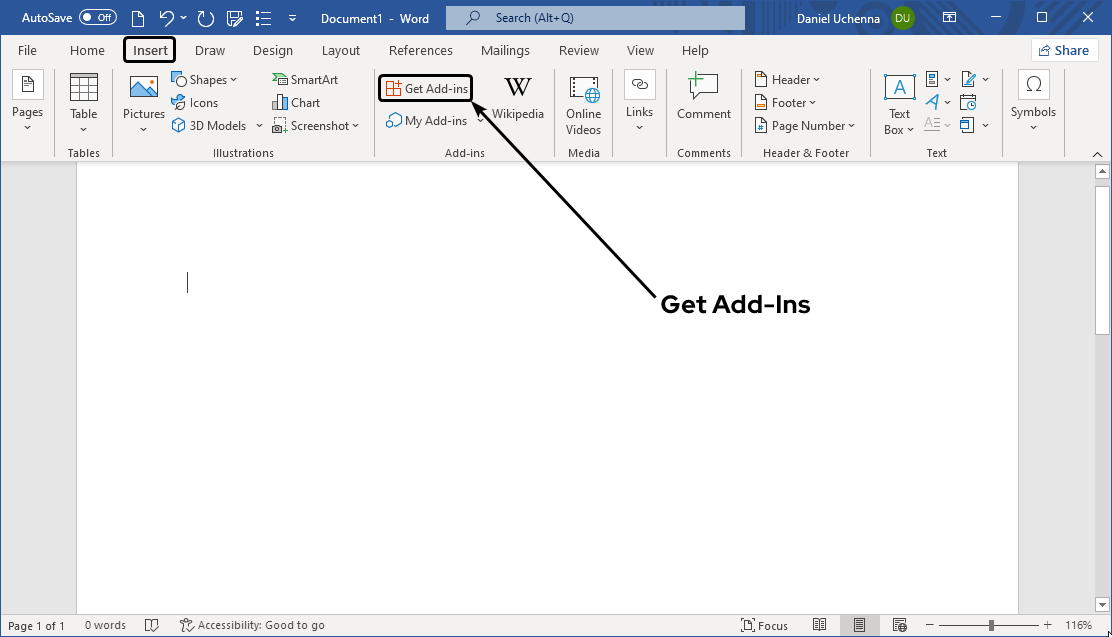The width and height of the screenshot is (1112, 637).
Task: Click the Get Add-ins button
Action: pos(425,88)
